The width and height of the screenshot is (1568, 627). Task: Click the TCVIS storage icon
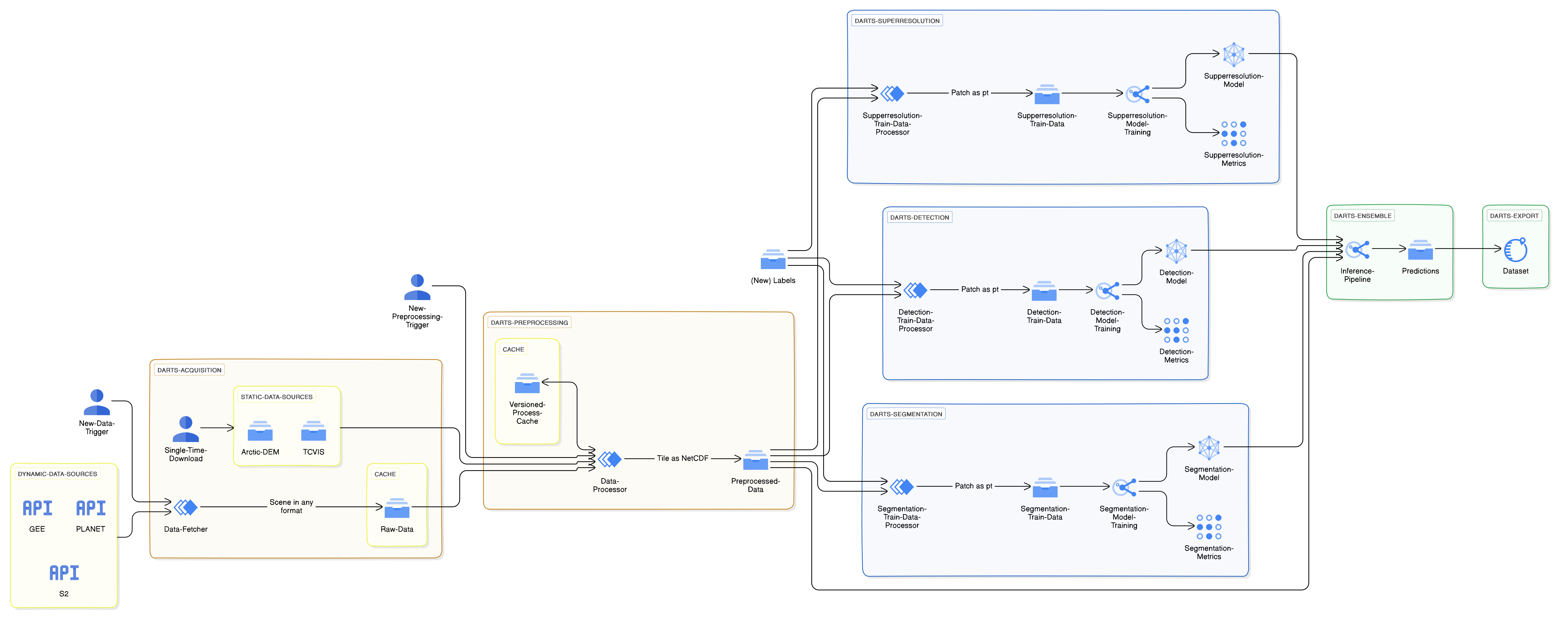pos(313,430)
